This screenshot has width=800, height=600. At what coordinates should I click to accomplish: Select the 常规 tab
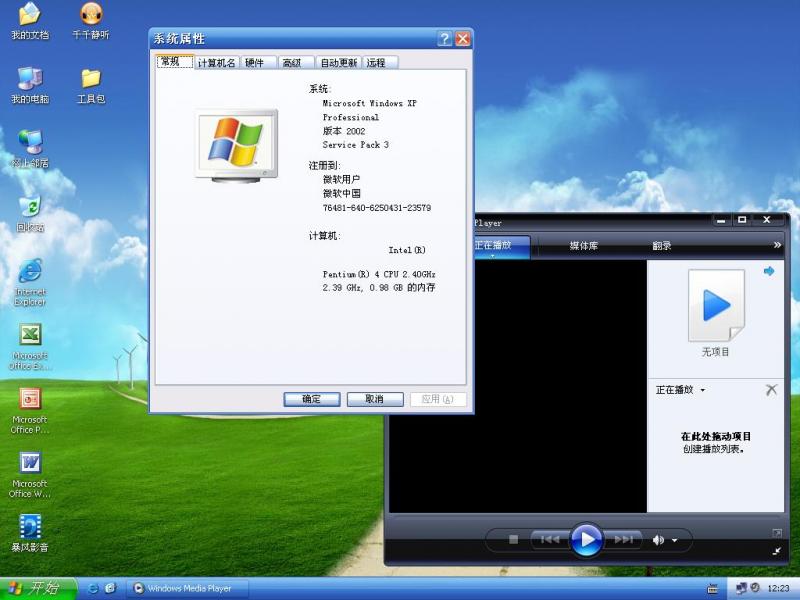point(174,62)
